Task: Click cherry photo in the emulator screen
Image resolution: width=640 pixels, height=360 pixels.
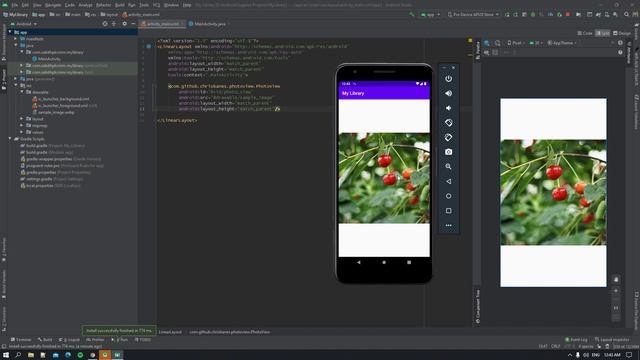Action: (384, 178)
